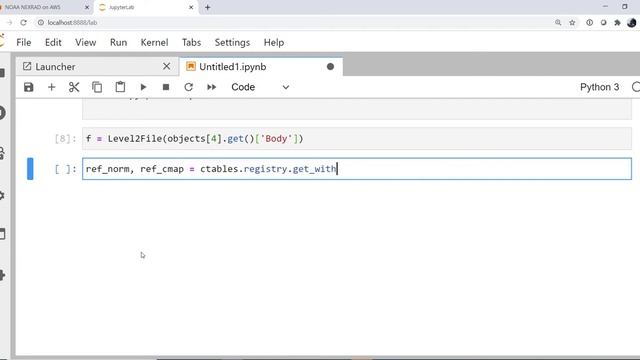
Task: Open the cell type Code dropdown
Action: point(260,87)
